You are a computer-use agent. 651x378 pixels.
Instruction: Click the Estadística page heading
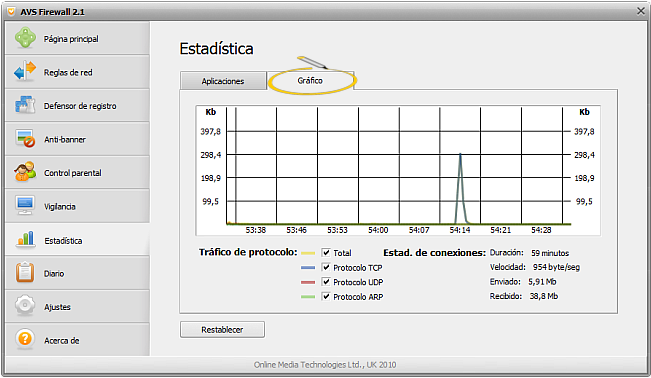[x=216, y=49]
